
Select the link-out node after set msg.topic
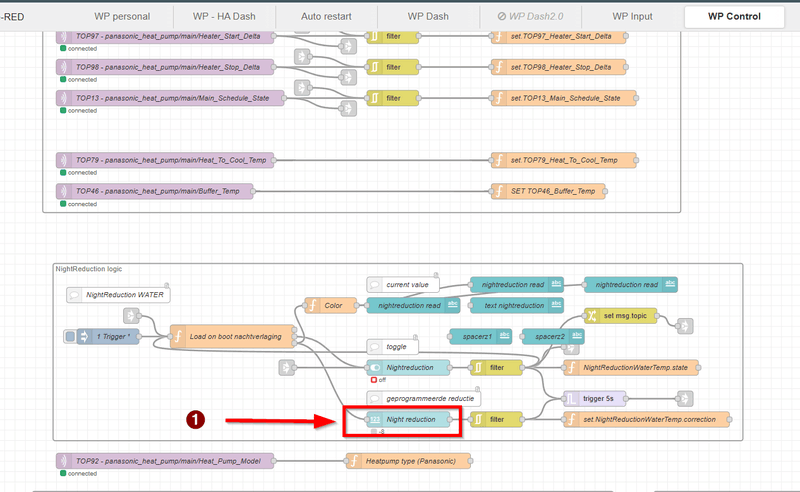685,326
